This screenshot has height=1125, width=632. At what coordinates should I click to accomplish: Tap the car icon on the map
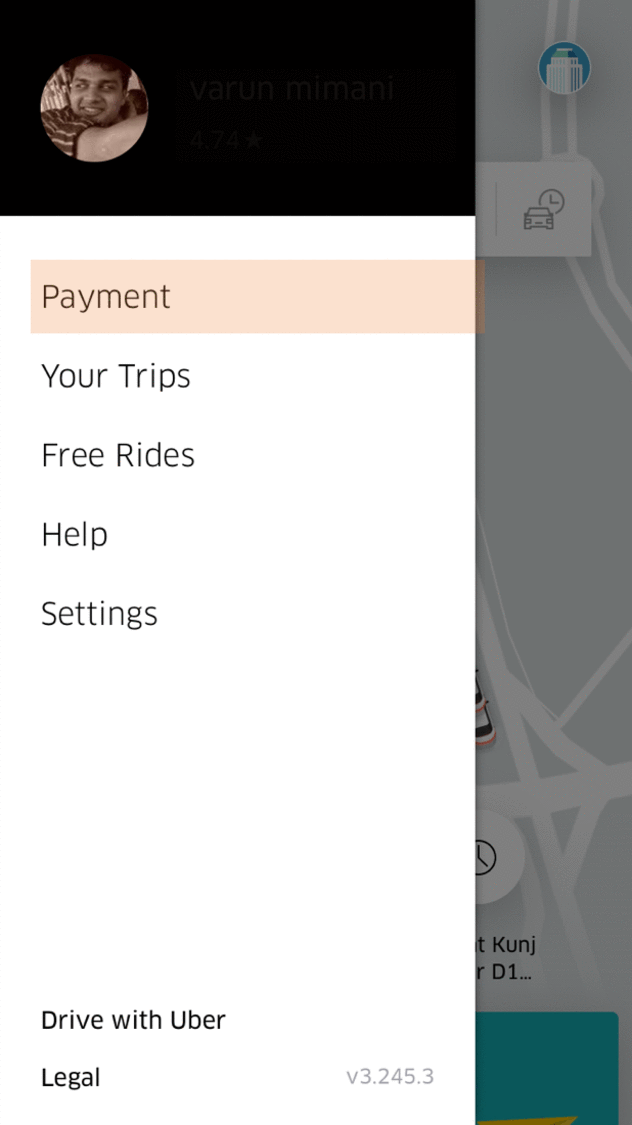tap(483, 707)
